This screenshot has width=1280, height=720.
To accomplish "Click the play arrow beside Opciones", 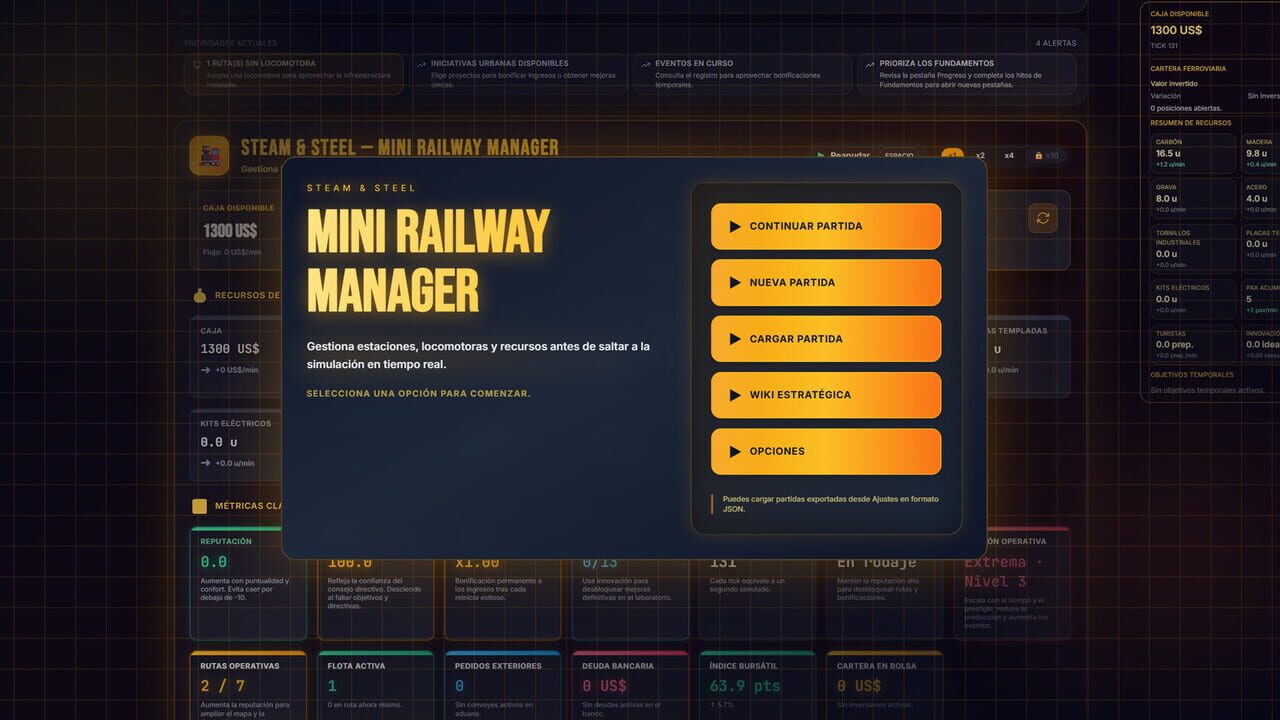I will coord(735,451).
